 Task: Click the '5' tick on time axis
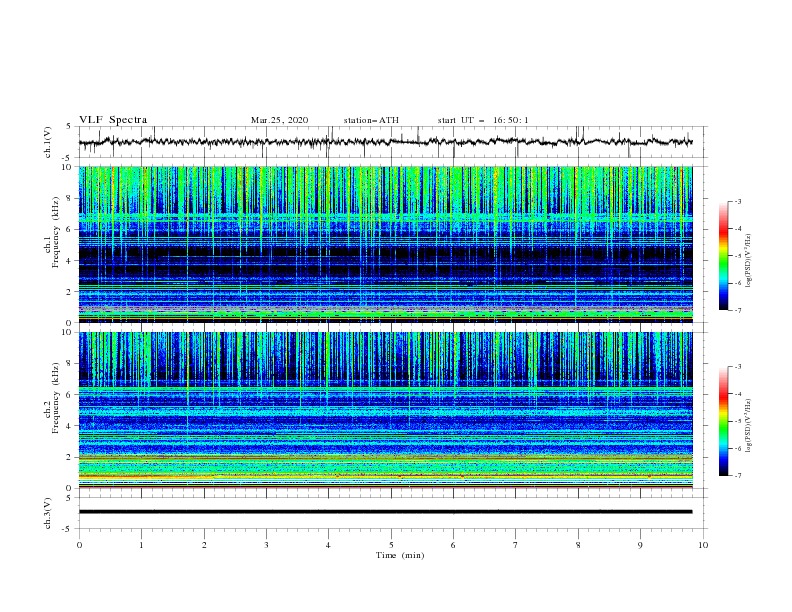point(391,545)
